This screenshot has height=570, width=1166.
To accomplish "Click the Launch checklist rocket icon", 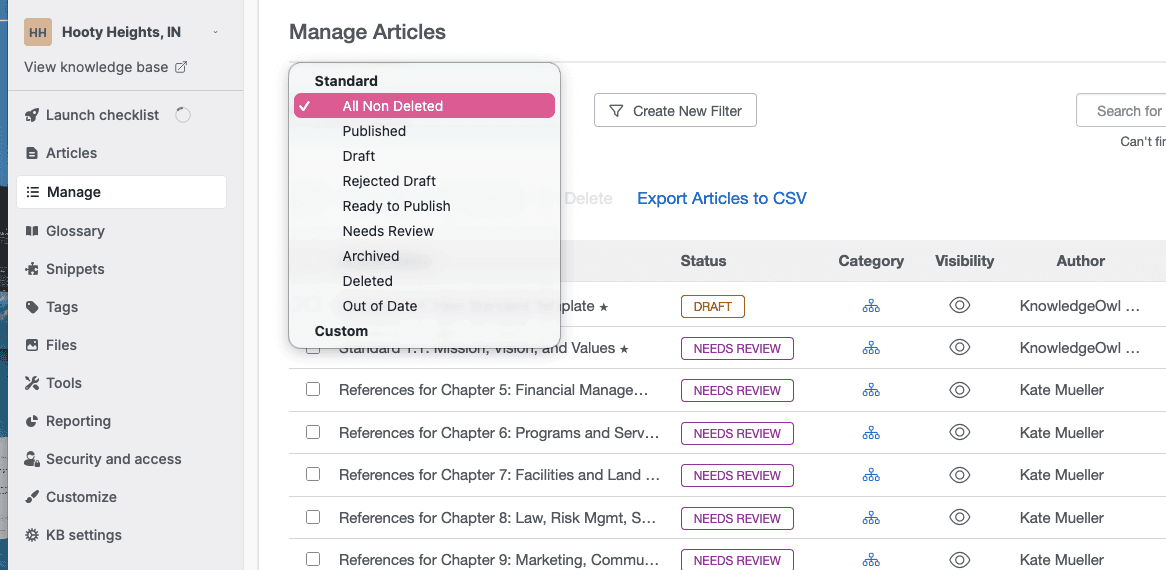I will (32, 115).
